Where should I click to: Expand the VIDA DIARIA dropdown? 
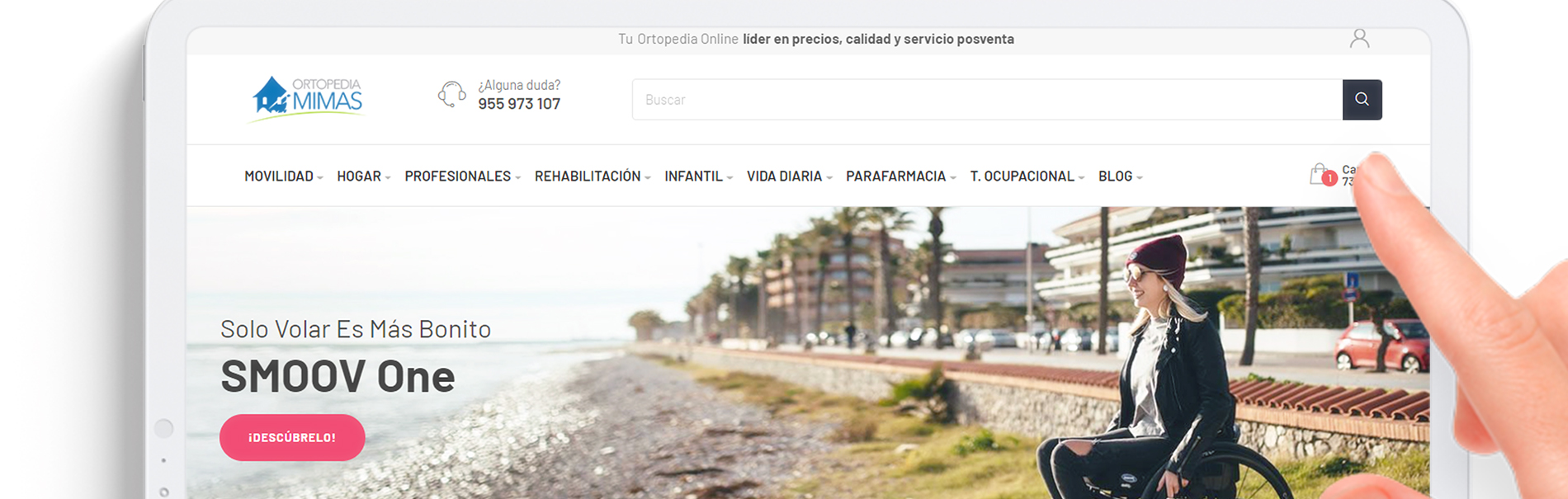(790, 177)
